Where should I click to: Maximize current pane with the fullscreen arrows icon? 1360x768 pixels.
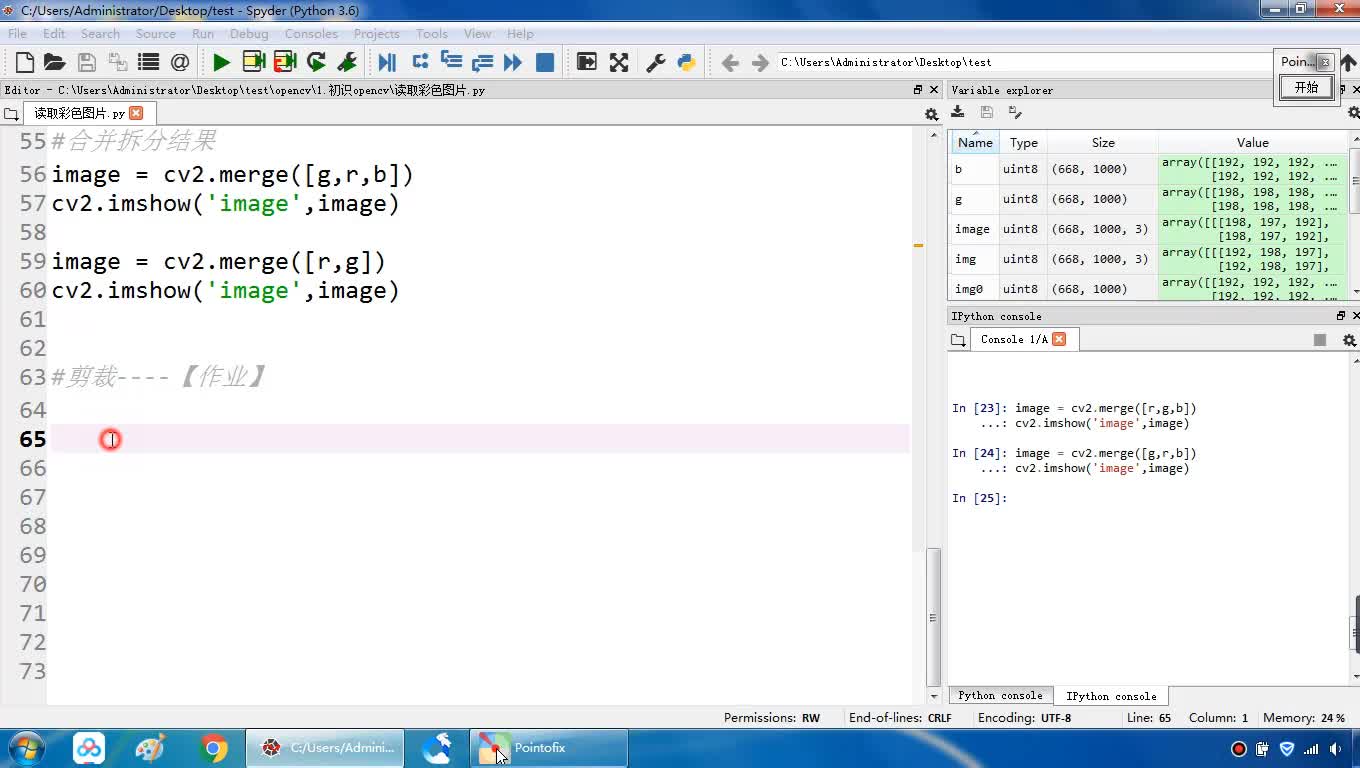coord(619,62)
